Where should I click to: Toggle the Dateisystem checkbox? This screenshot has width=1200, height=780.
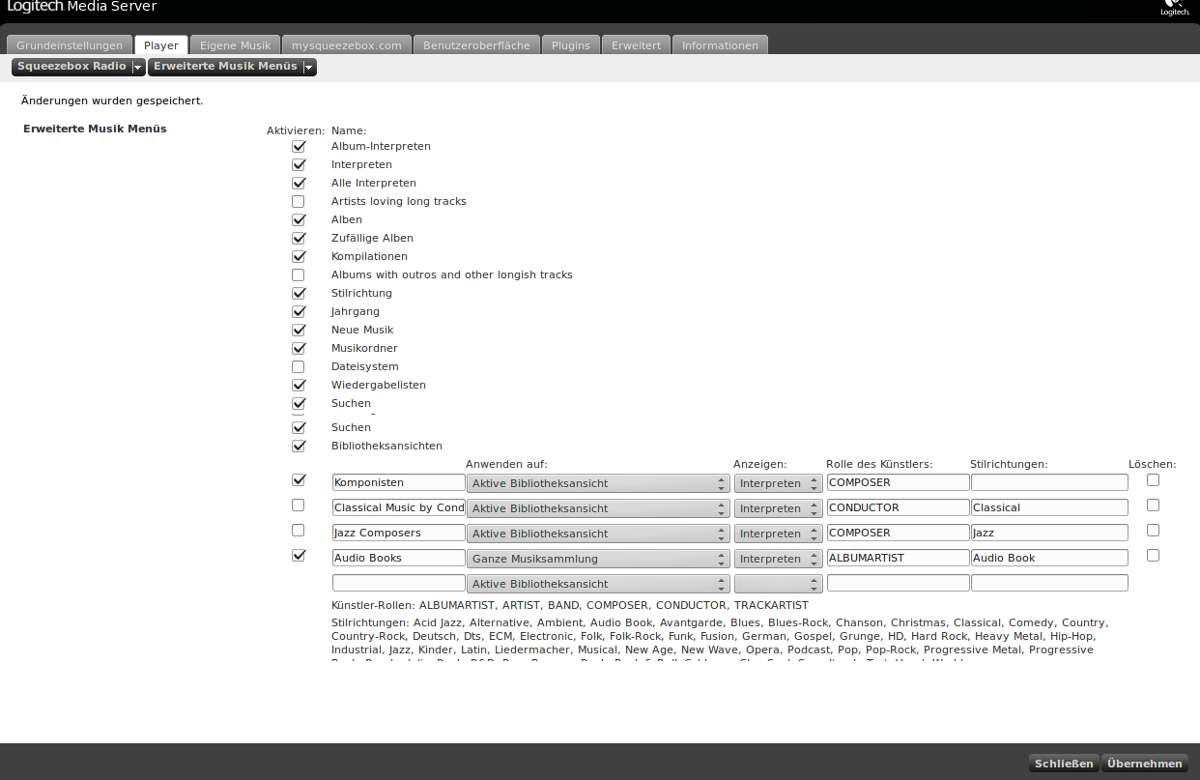click(x=298, y=367)
